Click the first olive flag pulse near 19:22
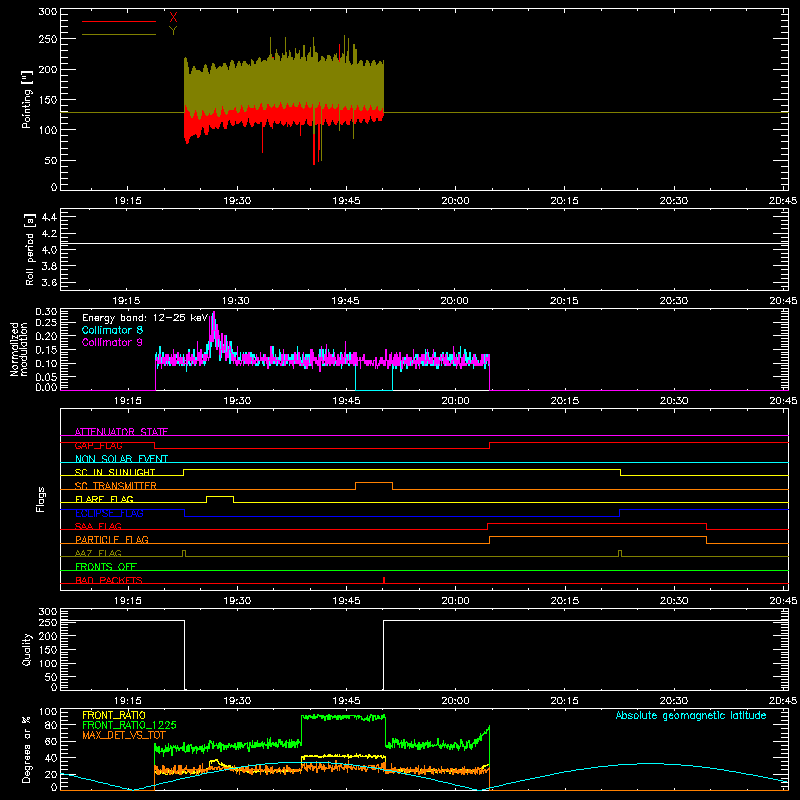Screen dimensions: 800x800 pos(184,553)
